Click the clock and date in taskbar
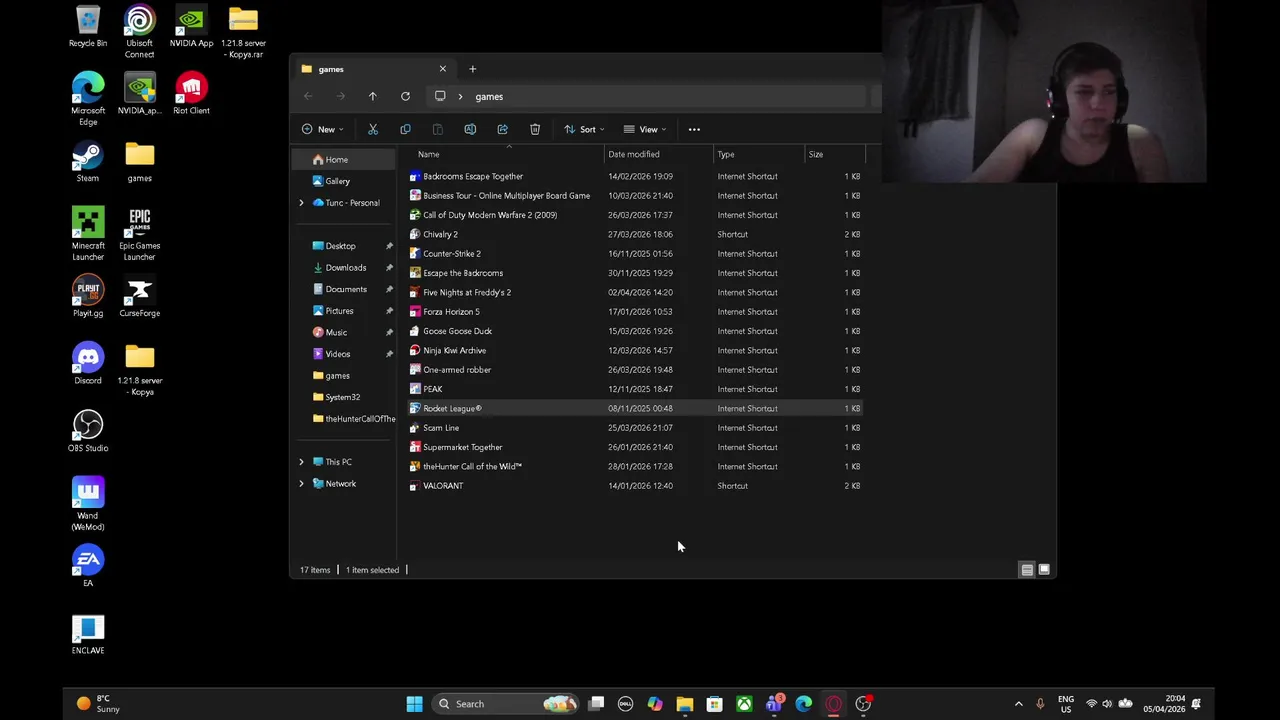 tap(1166, 704)
